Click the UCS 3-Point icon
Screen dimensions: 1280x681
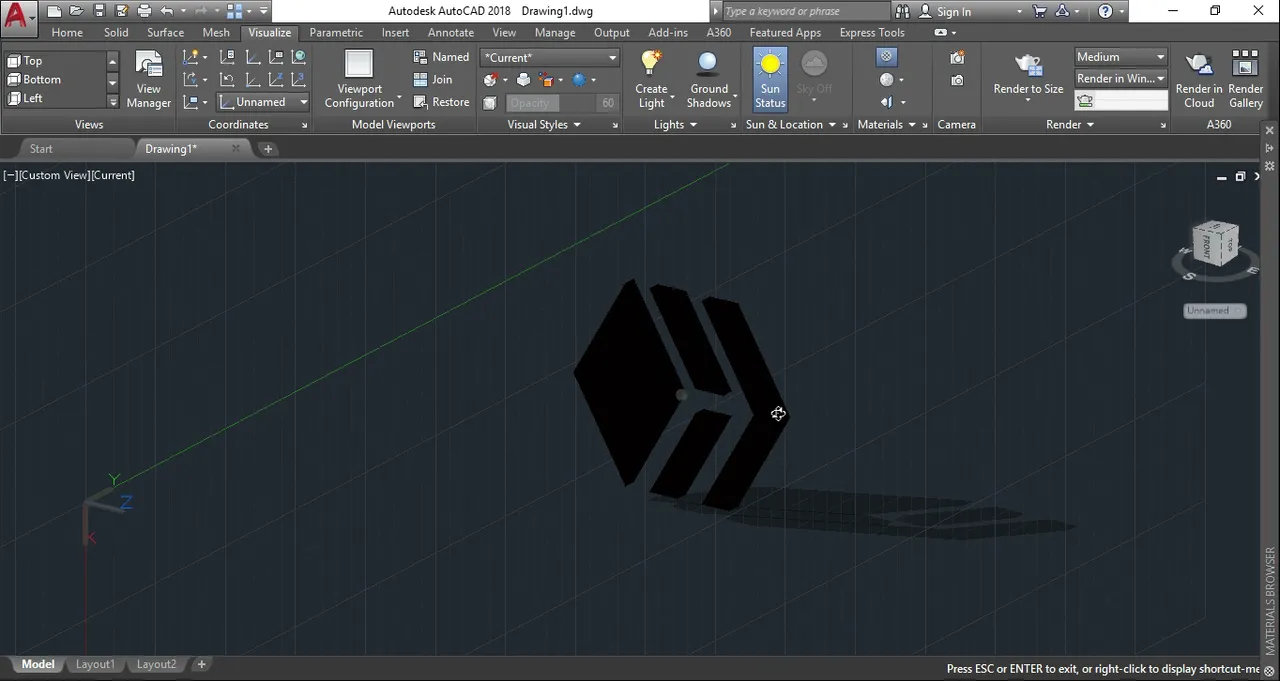pyautogui.click(x=299, y=79)
